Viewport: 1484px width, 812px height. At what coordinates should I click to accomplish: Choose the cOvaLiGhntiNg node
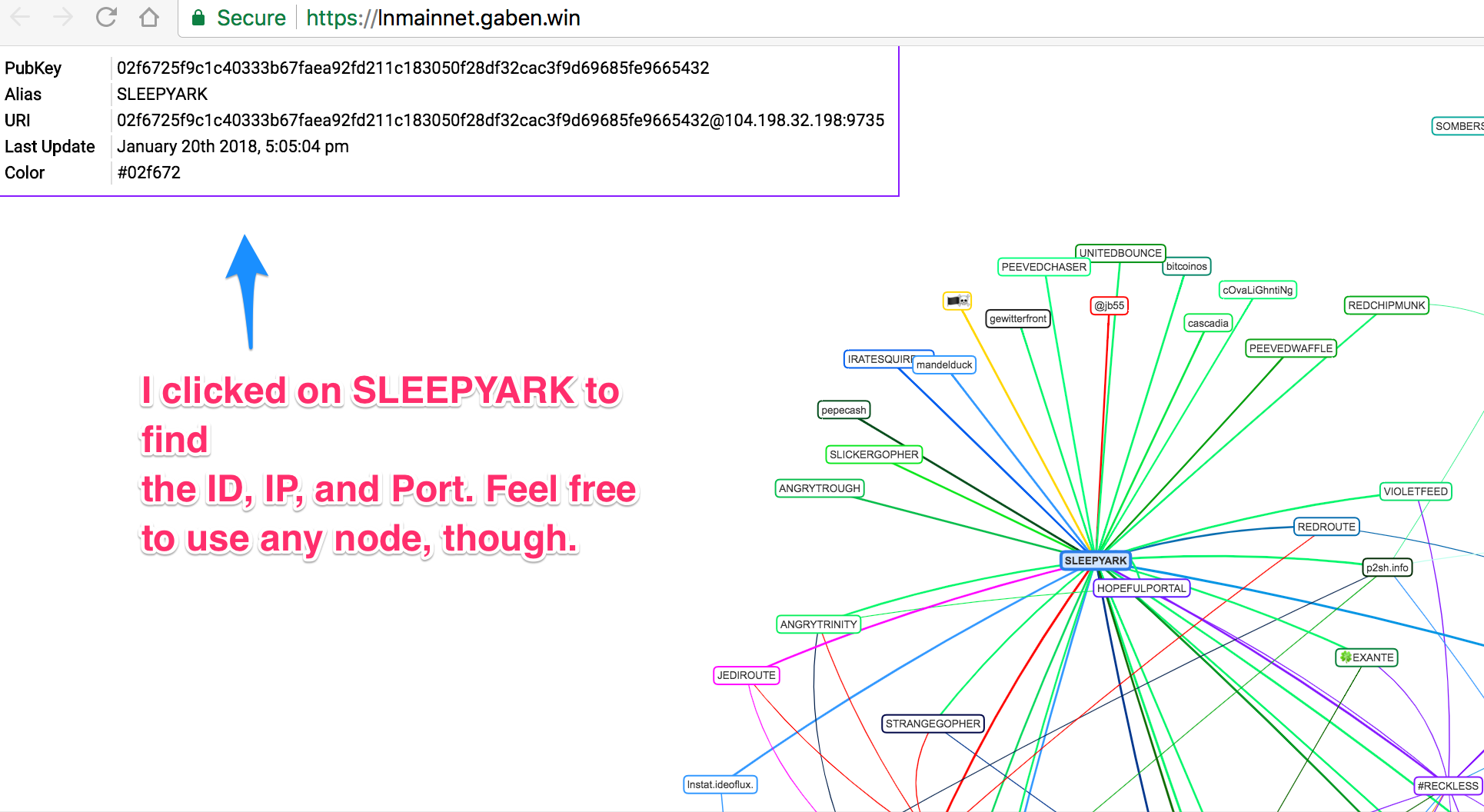[1258, 290]
